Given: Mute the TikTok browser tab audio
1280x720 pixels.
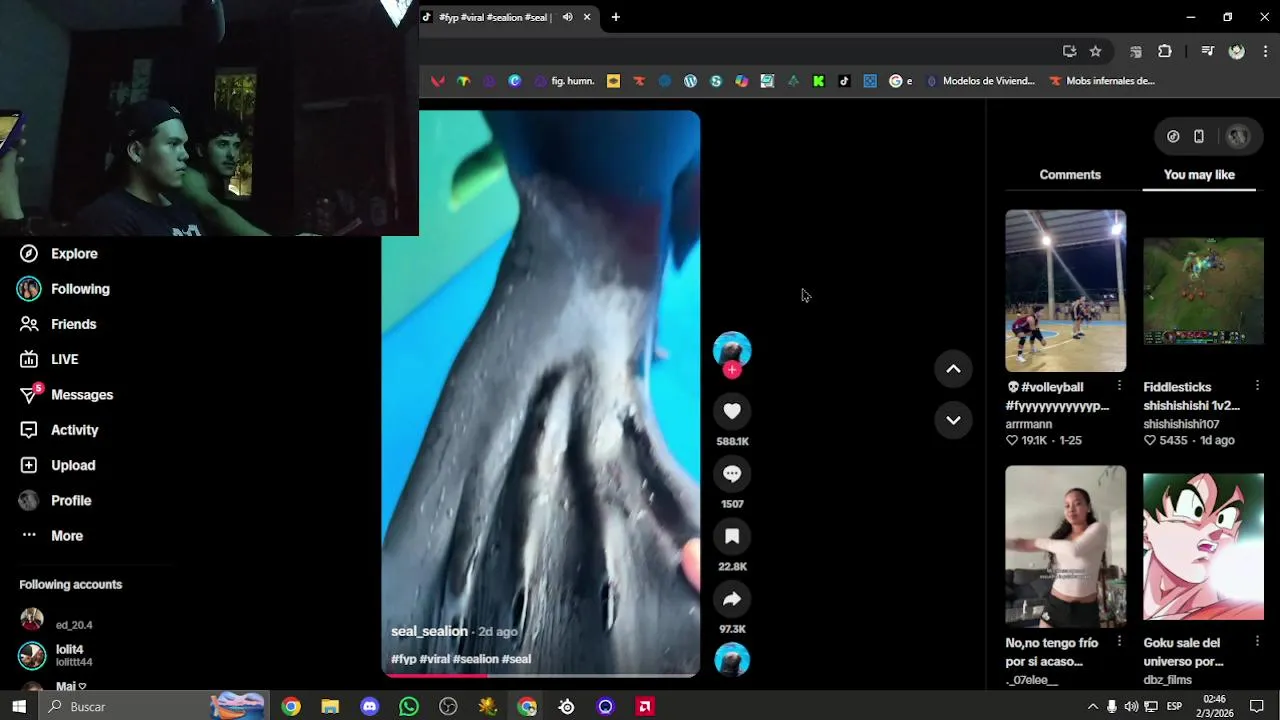Looking at the screenshot, I should point(567,17).
